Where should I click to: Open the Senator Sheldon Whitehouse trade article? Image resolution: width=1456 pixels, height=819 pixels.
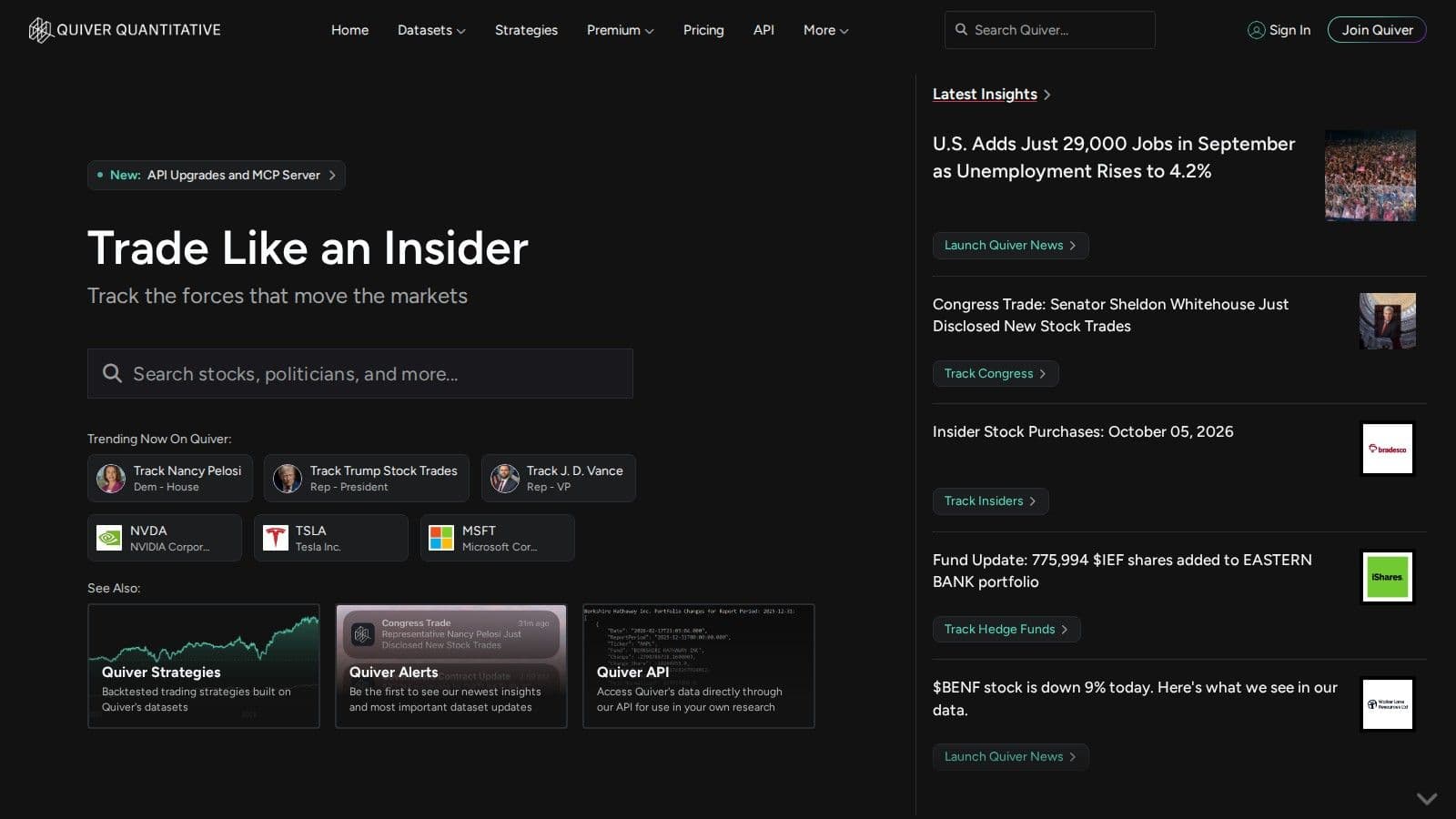tap(1110, 315)
